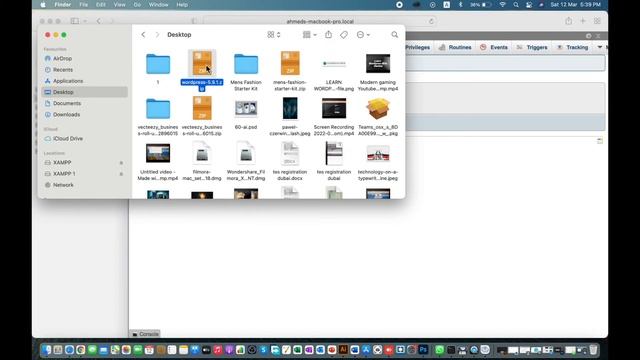The width and height of the screenshot is (640, 360).
Task: Select the Screen Recording mp4 file
Action: 334,109
